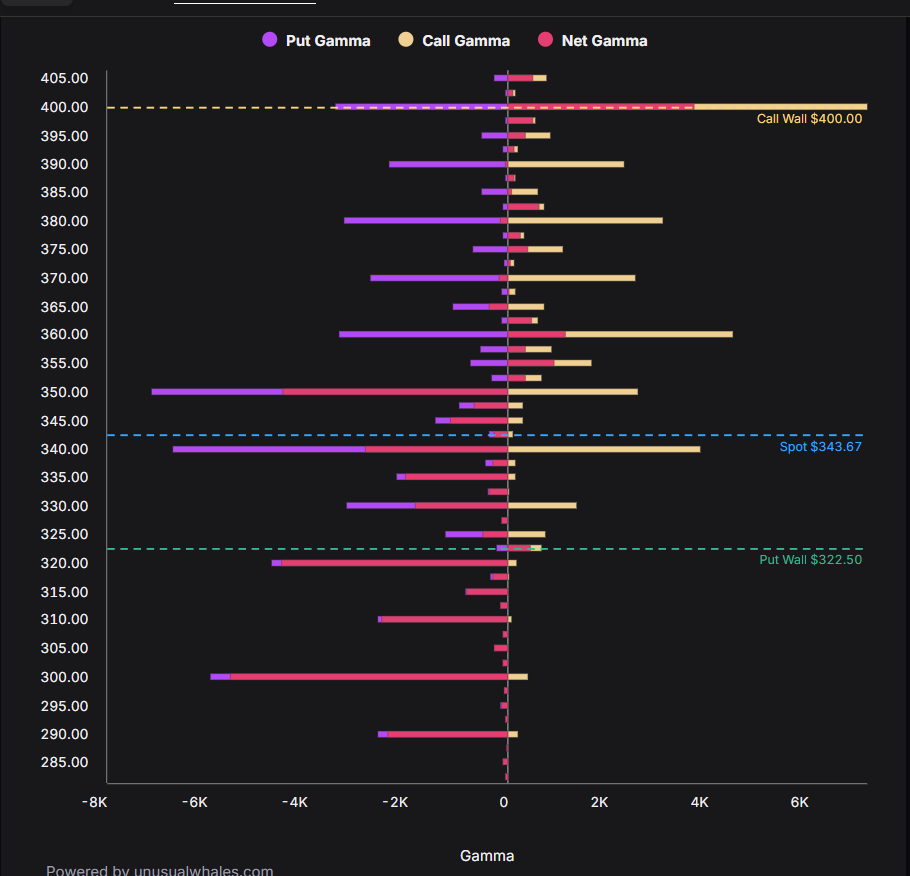Click the red net gamma bar at strike 300.00
Image resolution: width=910 pixels, height=876 pixels.
(x=369, y=677)
